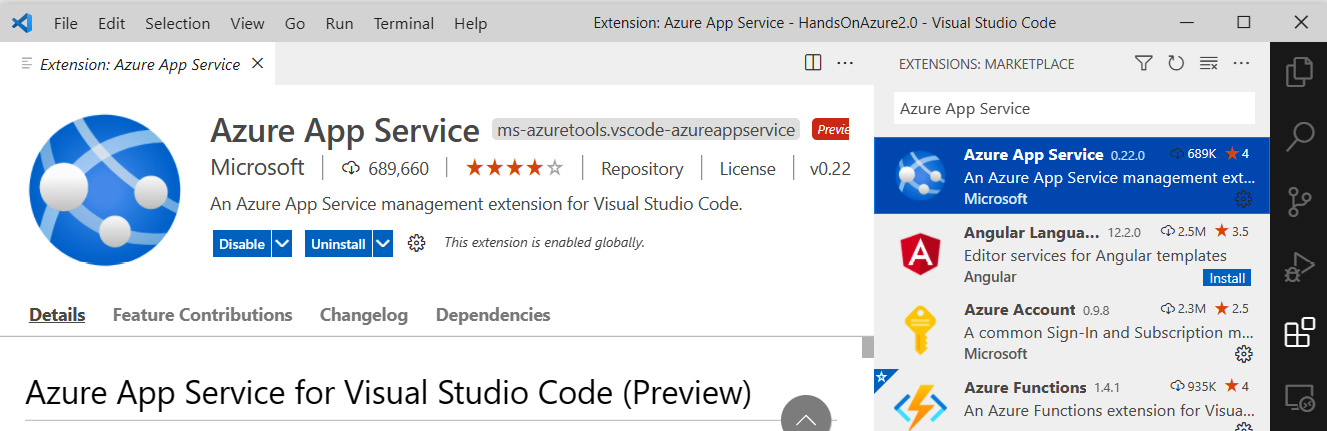Open the View menu
Screen dimensions: 1327x431
[248, 23]
